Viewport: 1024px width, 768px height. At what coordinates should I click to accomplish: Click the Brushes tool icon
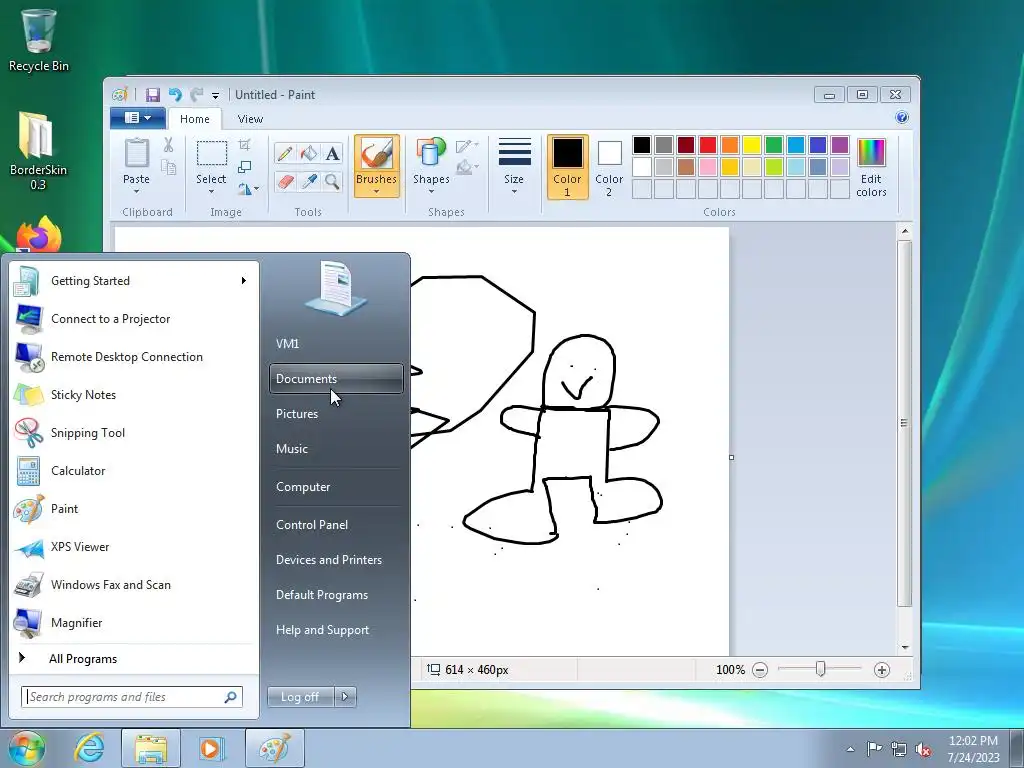(x=377, y=153)
